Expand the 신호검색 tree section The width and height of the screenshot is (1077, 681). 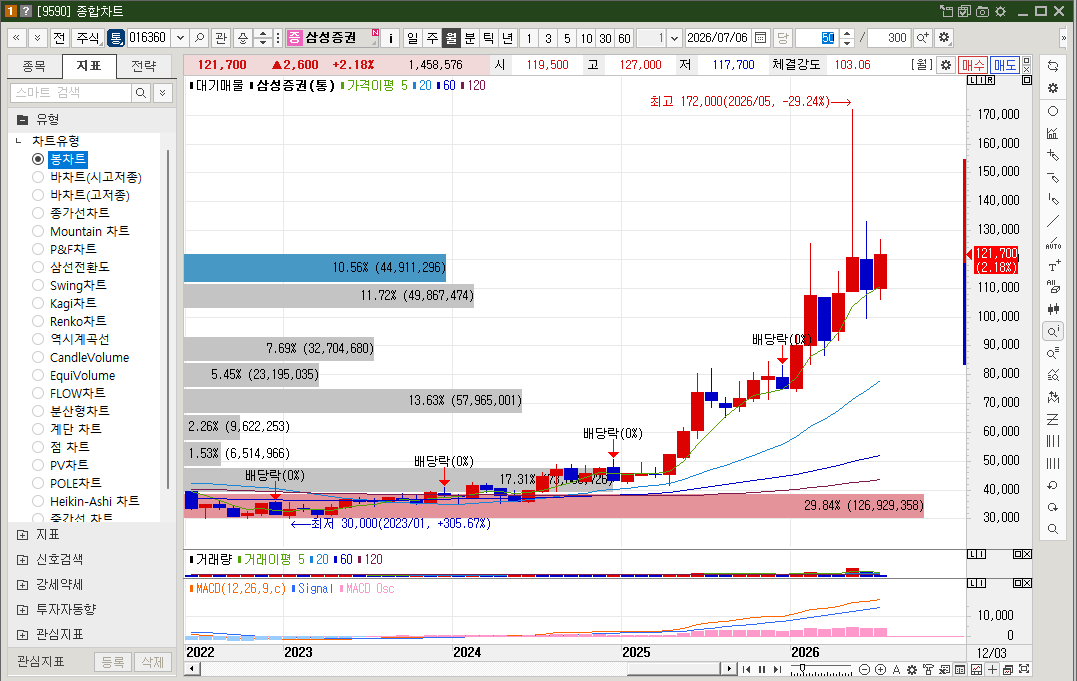pos(23,559)
